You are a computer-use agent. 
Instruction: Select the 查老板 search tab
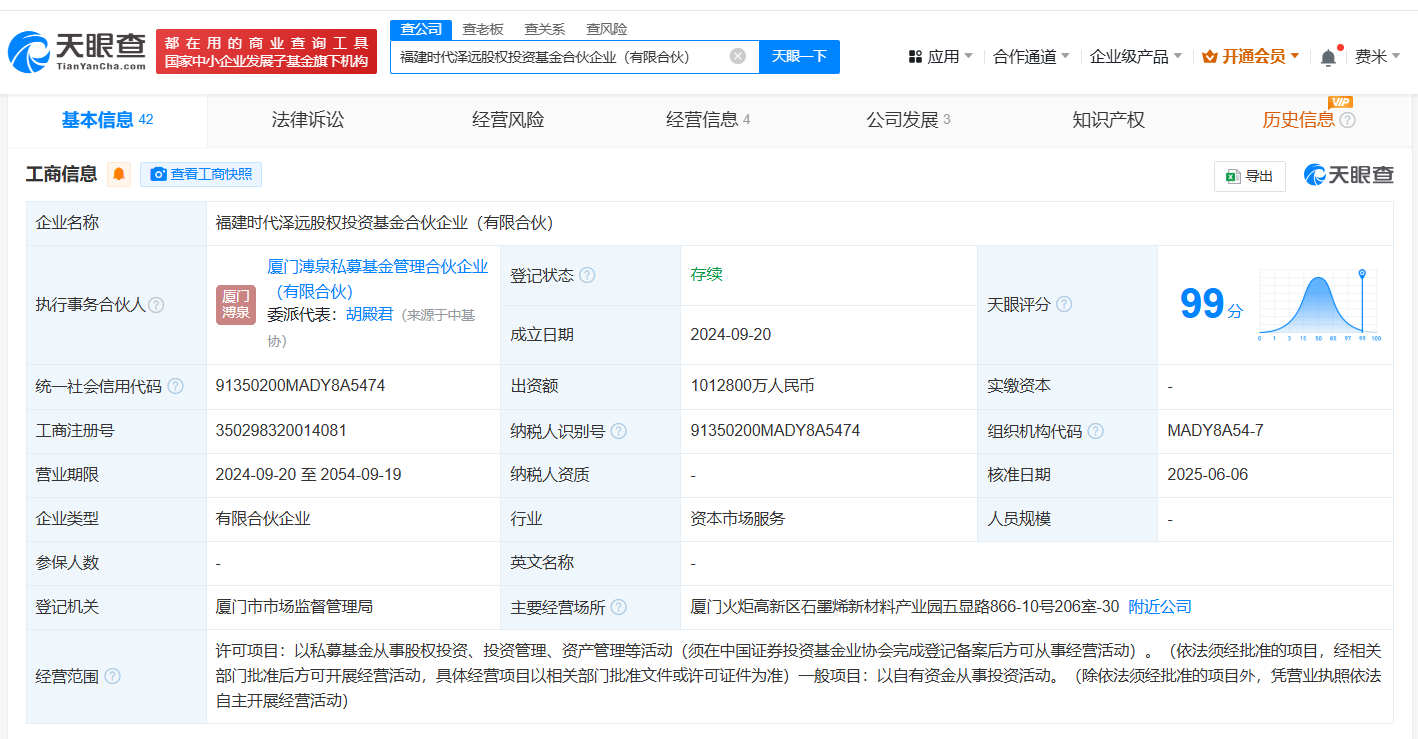pos(483,29)
